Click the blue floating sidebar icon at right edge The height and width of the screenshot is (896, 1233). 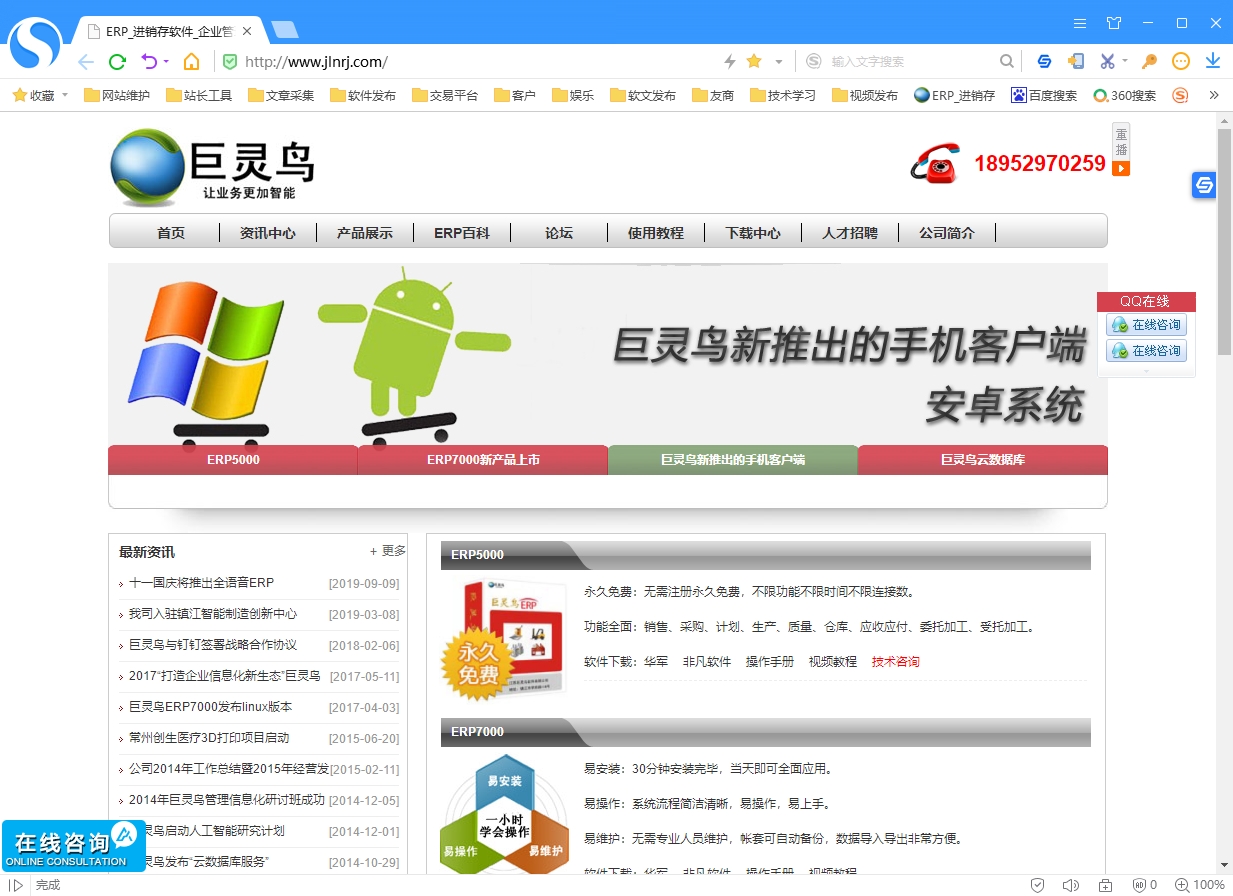pyautogui.click(x=1204, y=185)
